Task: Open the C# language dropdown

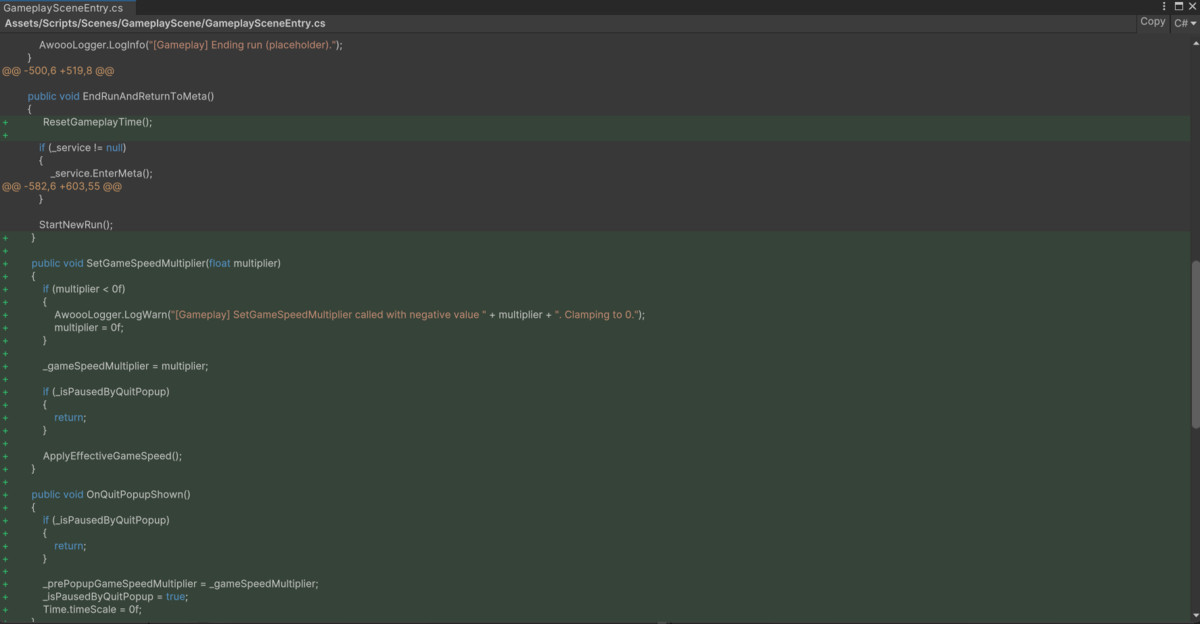Action: coord(1185,22)
